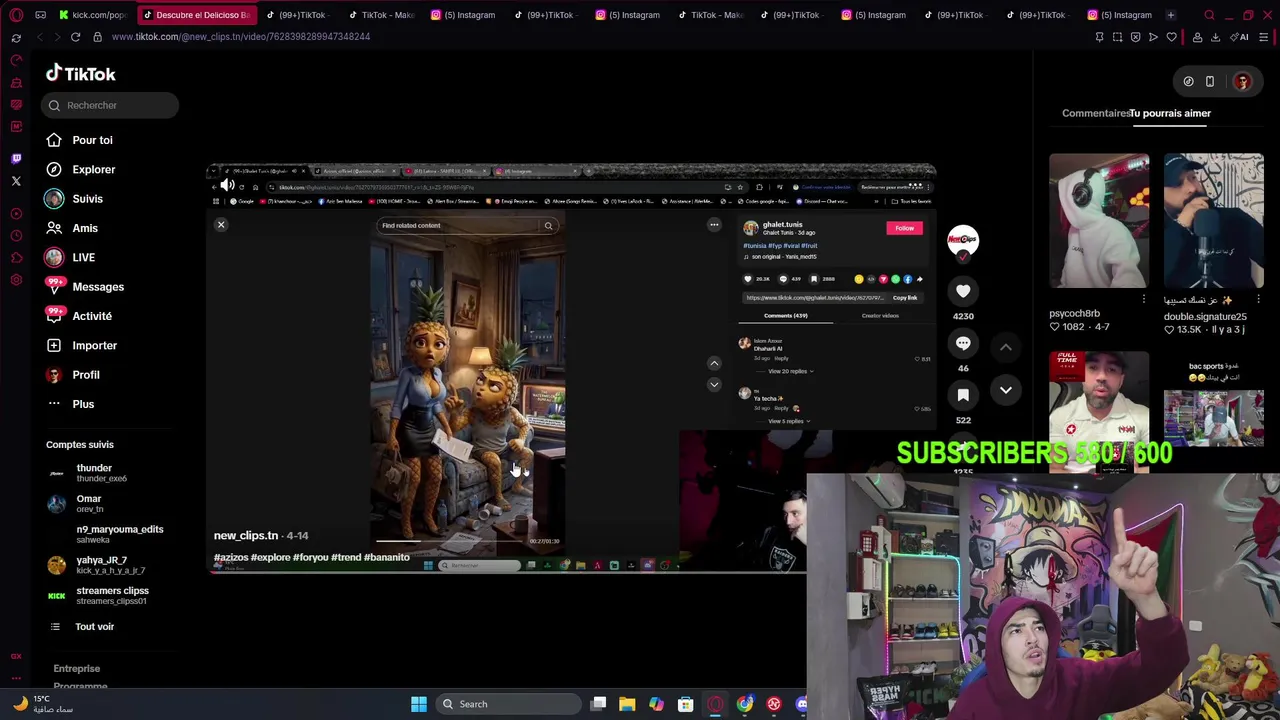
Task: Focus the Rechercher search field
Action: 110,105
